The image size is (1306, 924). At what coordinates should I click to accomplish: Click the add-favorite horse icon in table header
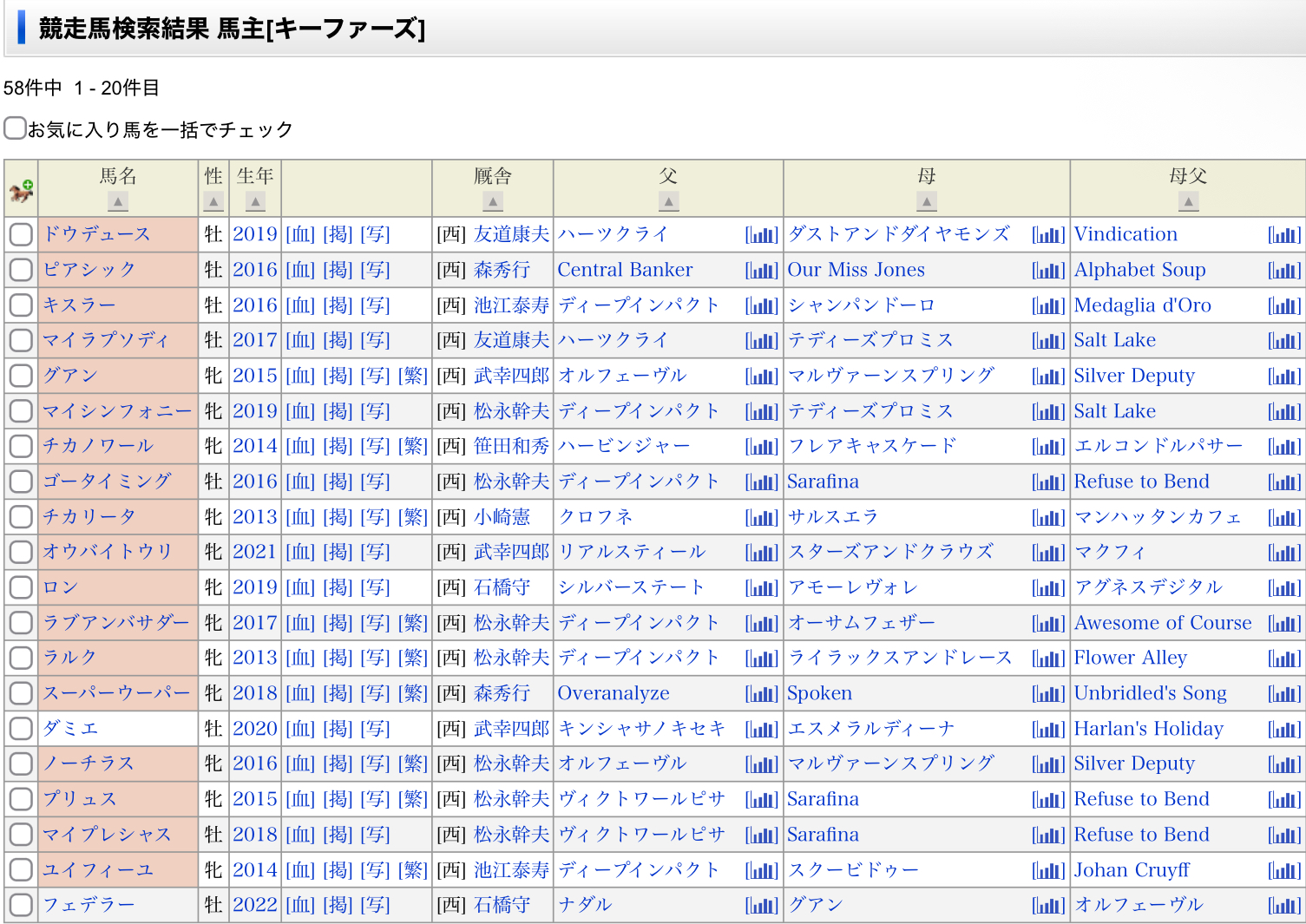[21, 190]
